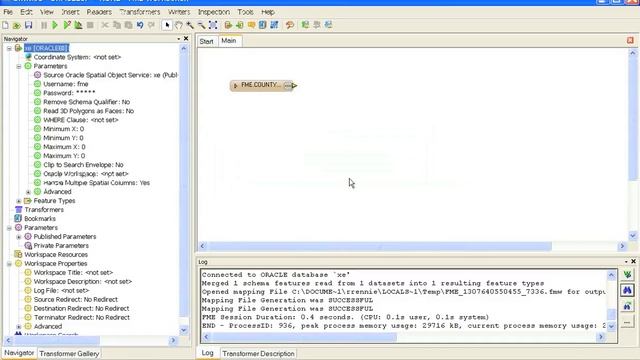Click the add reader icon

coord(228,25)
